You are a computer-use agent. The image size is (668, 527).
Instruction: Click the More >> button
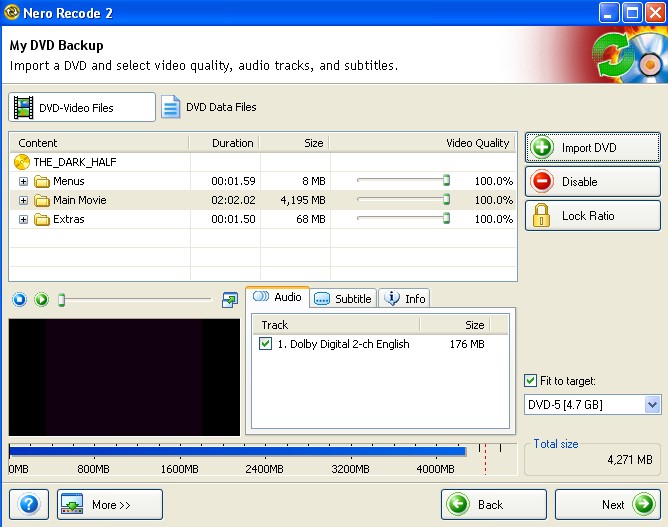pos(110,504)
